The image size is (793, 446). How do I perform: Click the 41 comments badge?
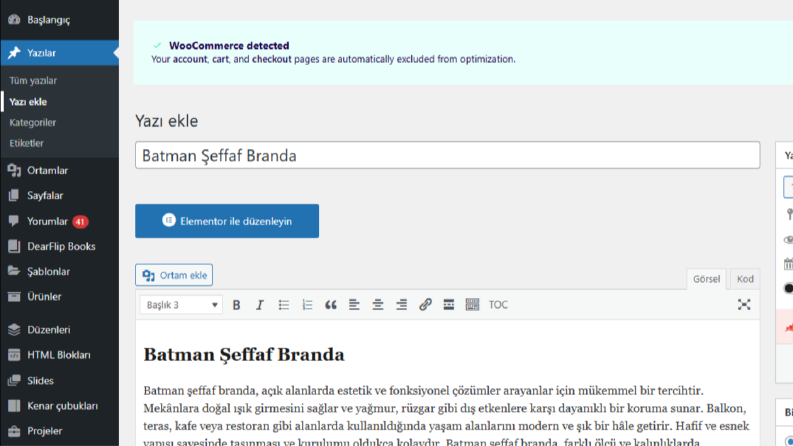[x=80, y=221]
